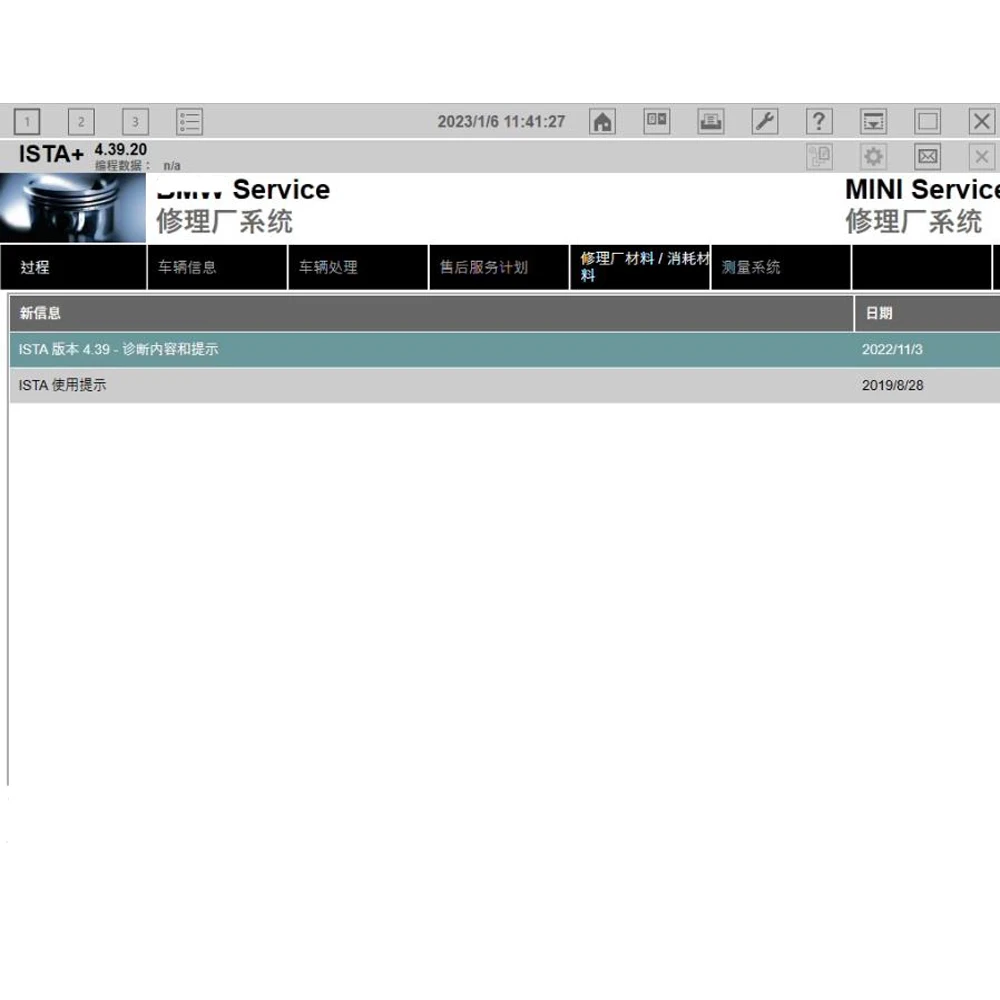Select the ISTA 使用提示 row

[504, 385]
